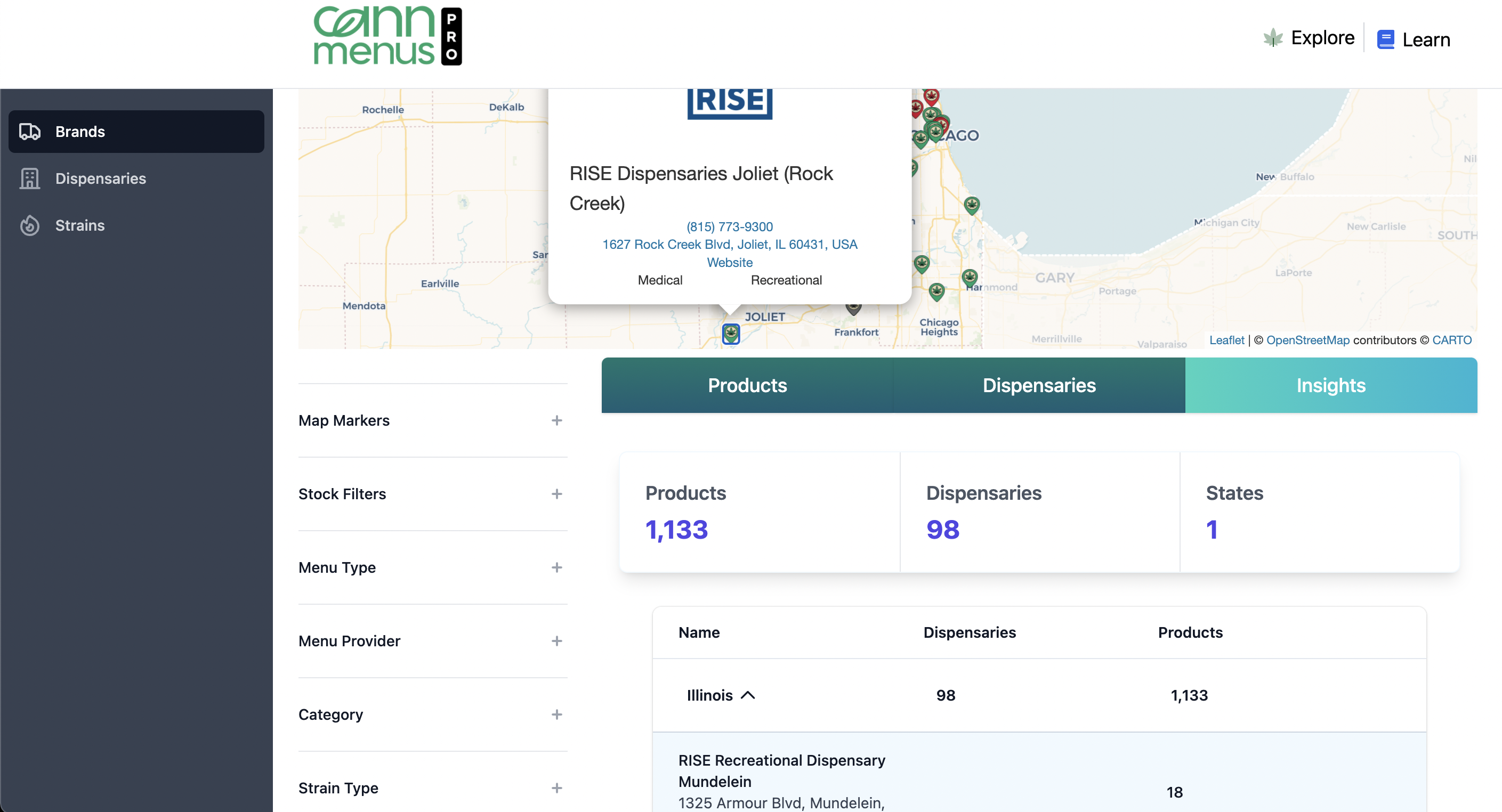The width and height of the screenshot is (1502, 812).
Task: Click the Dispensaries column header in table
Action: pos(969,632)
